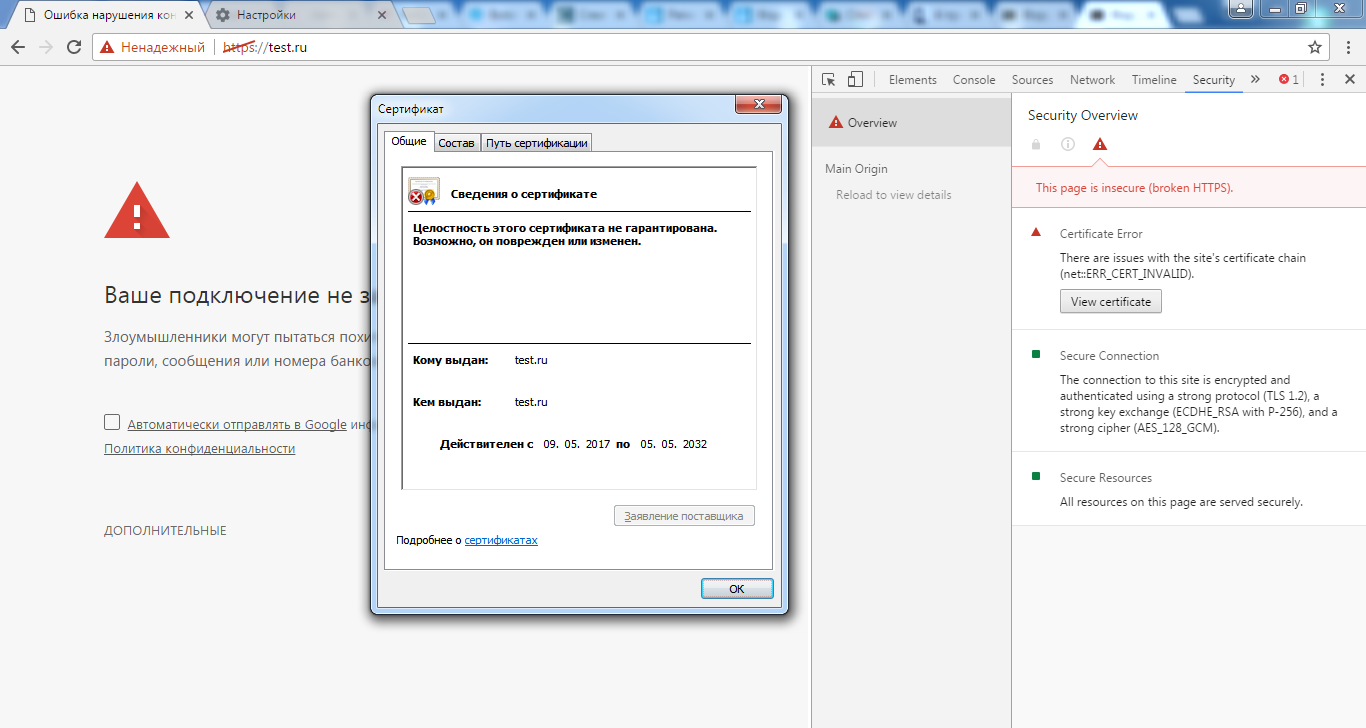Open the Путь сертификации tab
The width and height of the screenshot is (1366, 728).
[537, 143]
